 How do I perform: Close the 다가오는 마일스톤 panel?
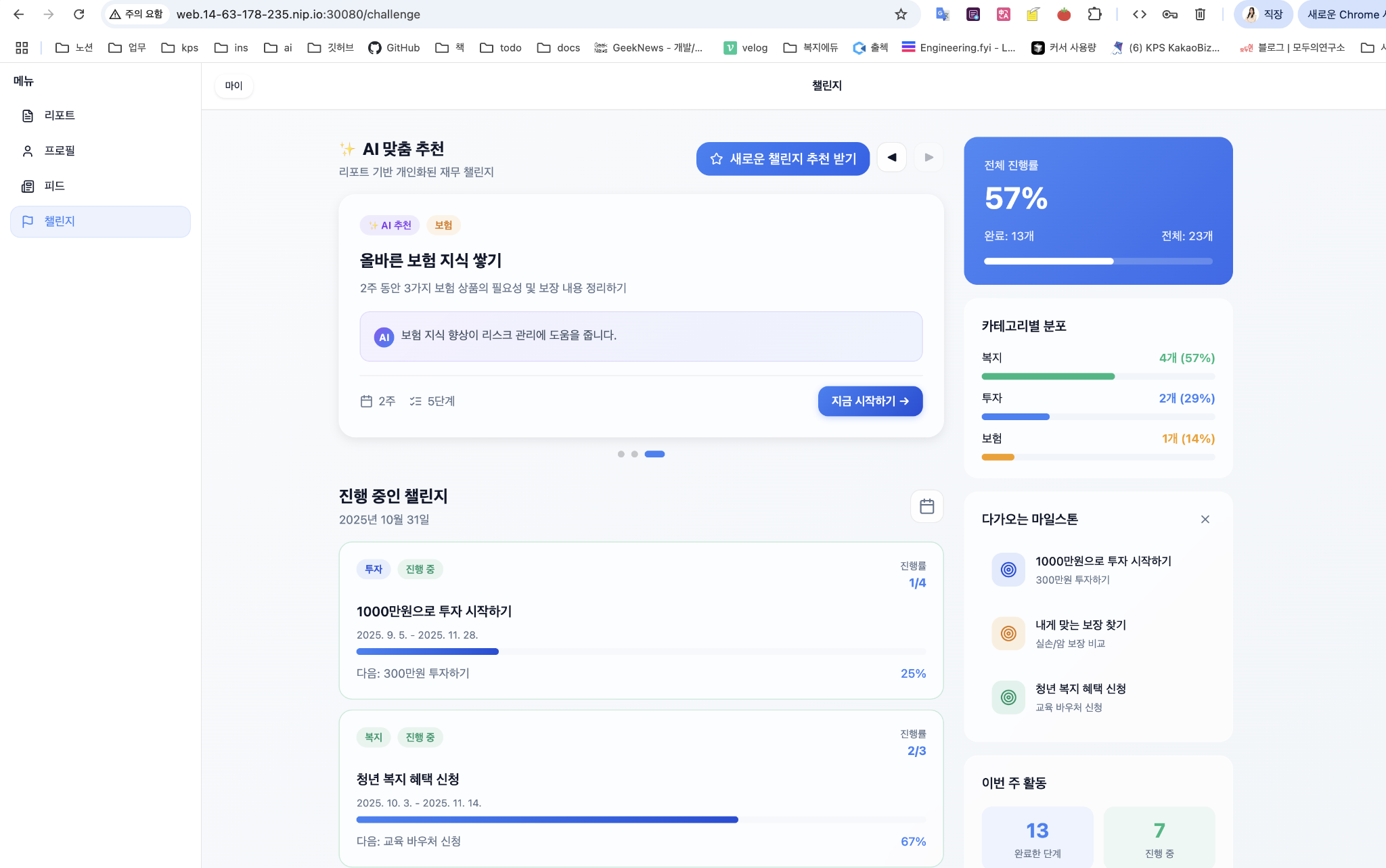(x=1205, y=519)
